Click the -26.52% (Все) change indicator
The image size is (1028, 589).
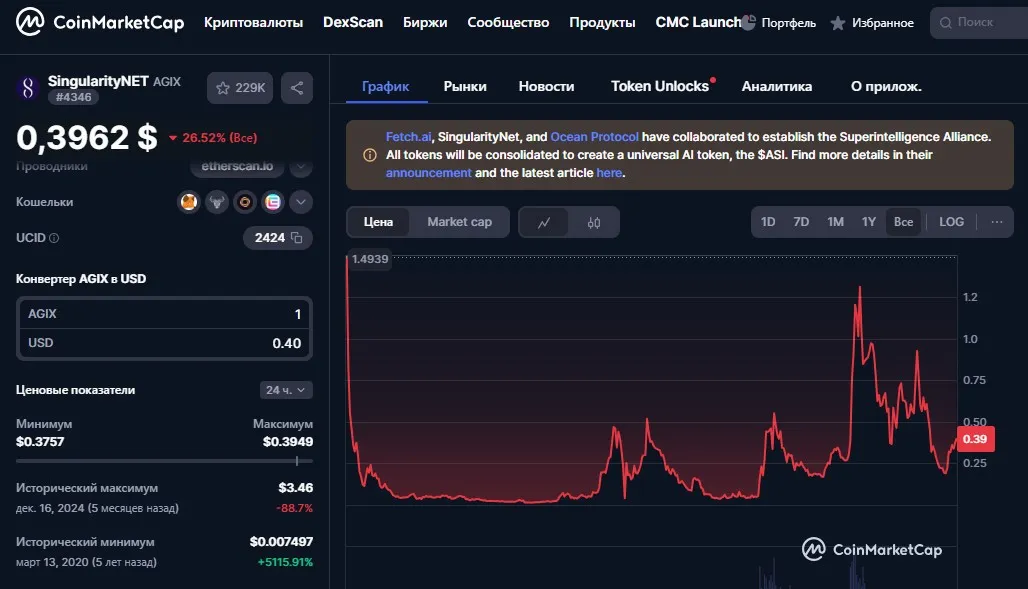pos(213,138)
